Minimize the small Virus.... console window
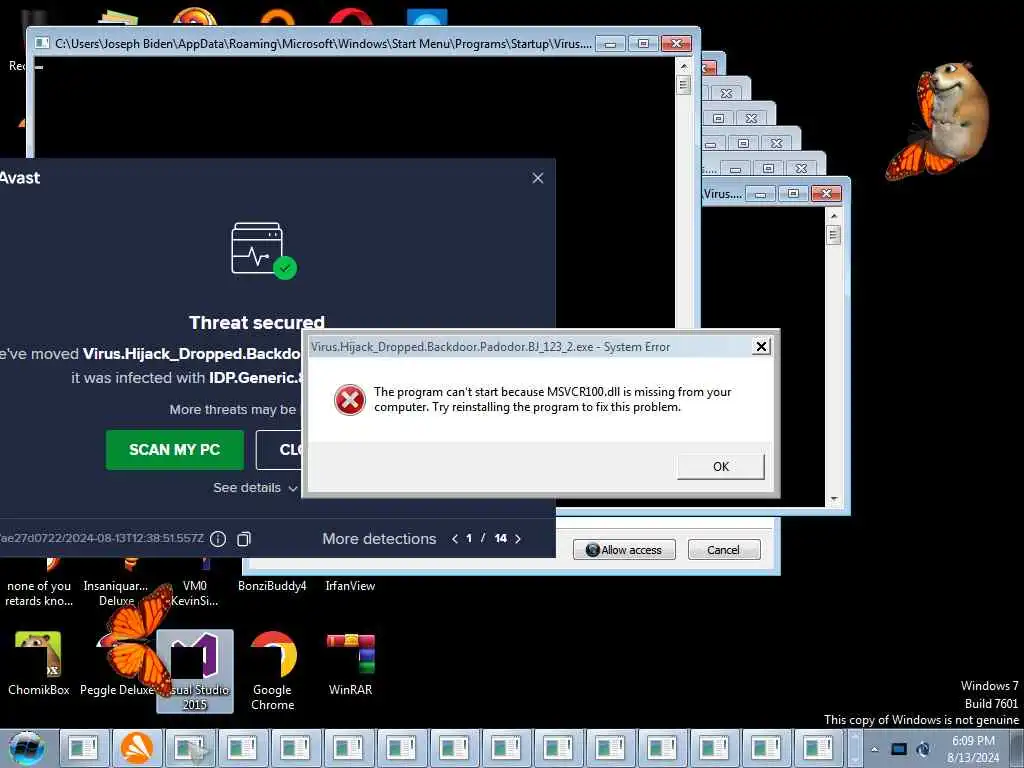Image resolution: width=1024 pixels, height=768 pixels. tap(760, 194)
